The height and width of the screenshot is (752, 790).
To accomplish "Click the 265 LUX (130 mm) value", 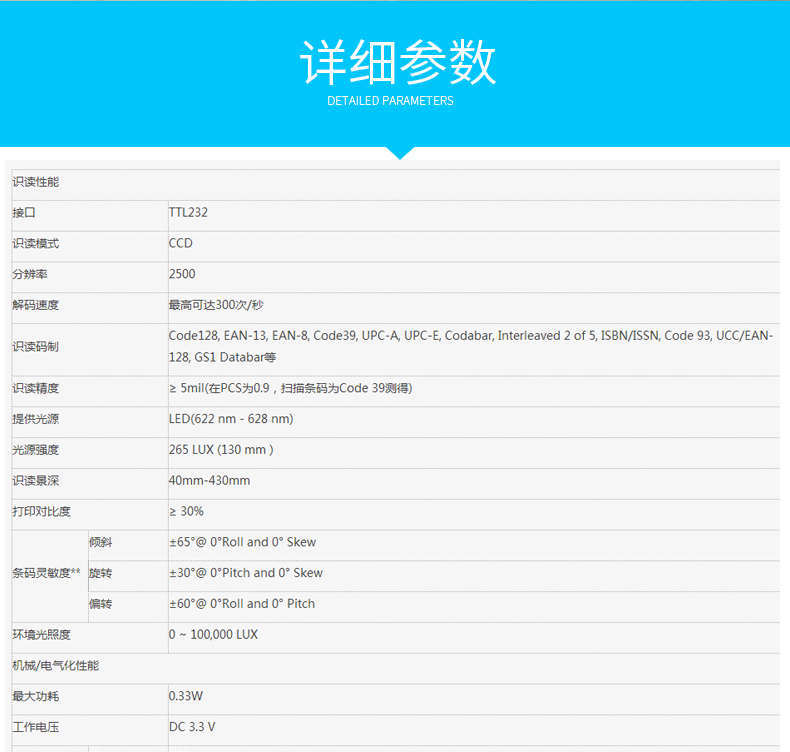I will tap(221, 450).
